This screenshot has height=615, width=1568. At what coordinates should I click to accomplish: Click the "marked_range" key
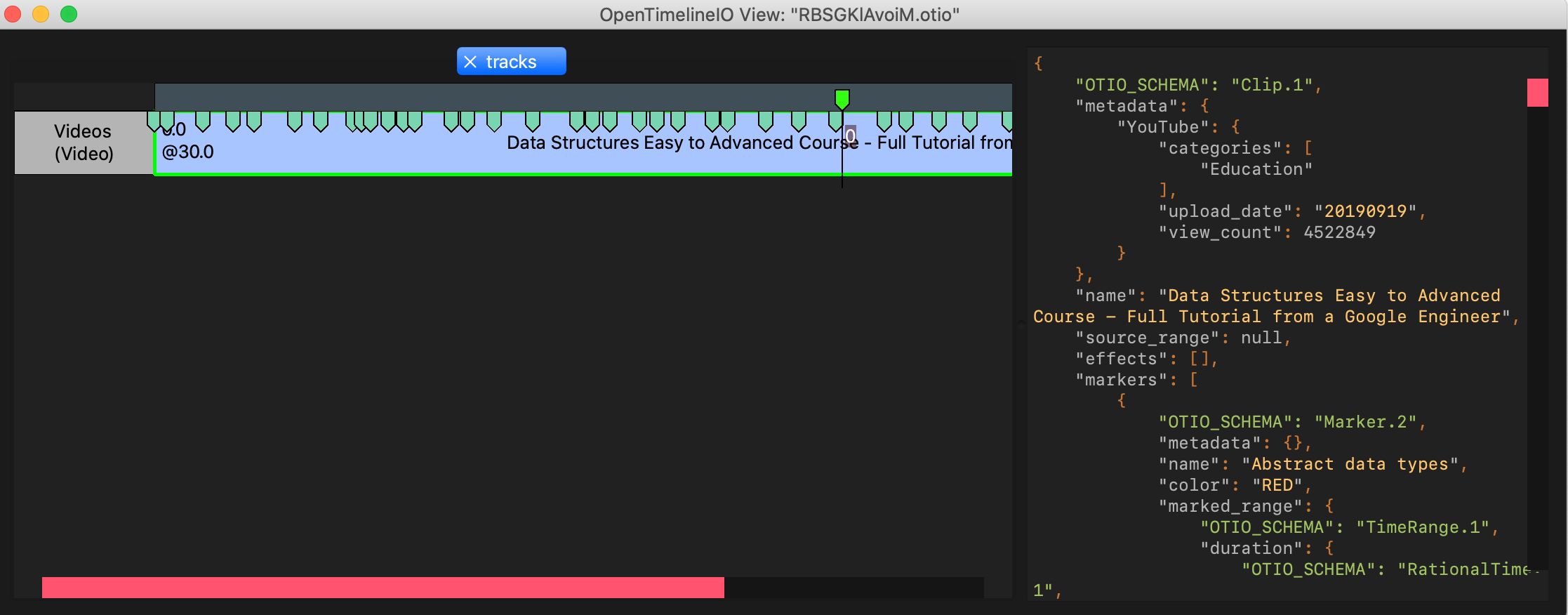click(x=1231, y=506)
